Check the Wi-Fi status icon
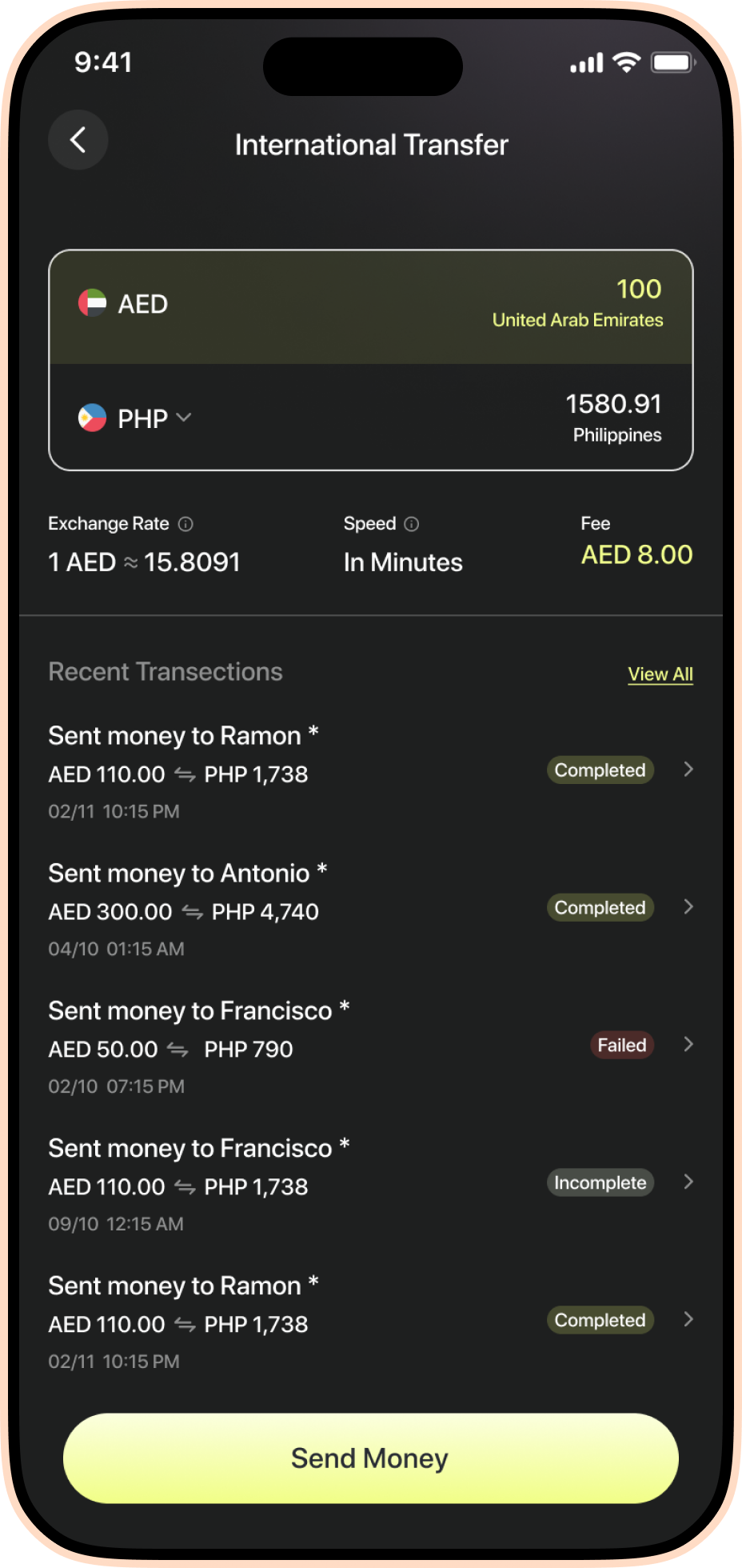Viewport: 742px width, 1568px height. point(627,62)
